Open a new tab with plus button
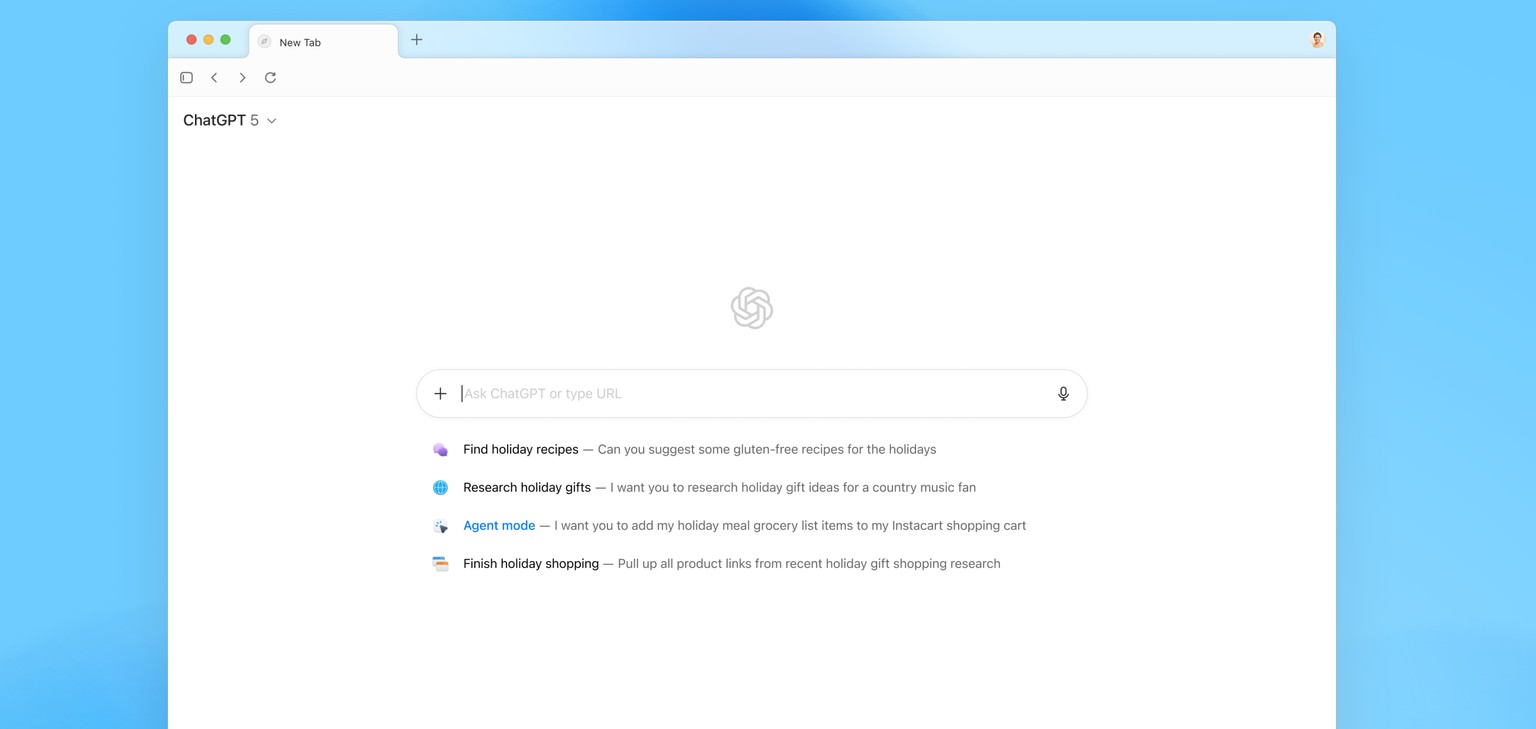 tap(417, 40)
